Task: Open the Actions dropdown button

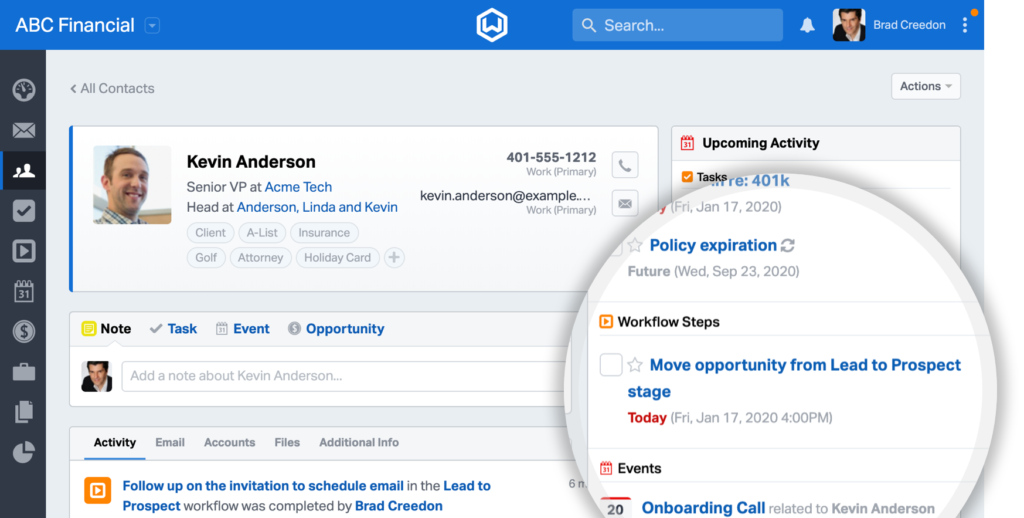Action: 925,86
